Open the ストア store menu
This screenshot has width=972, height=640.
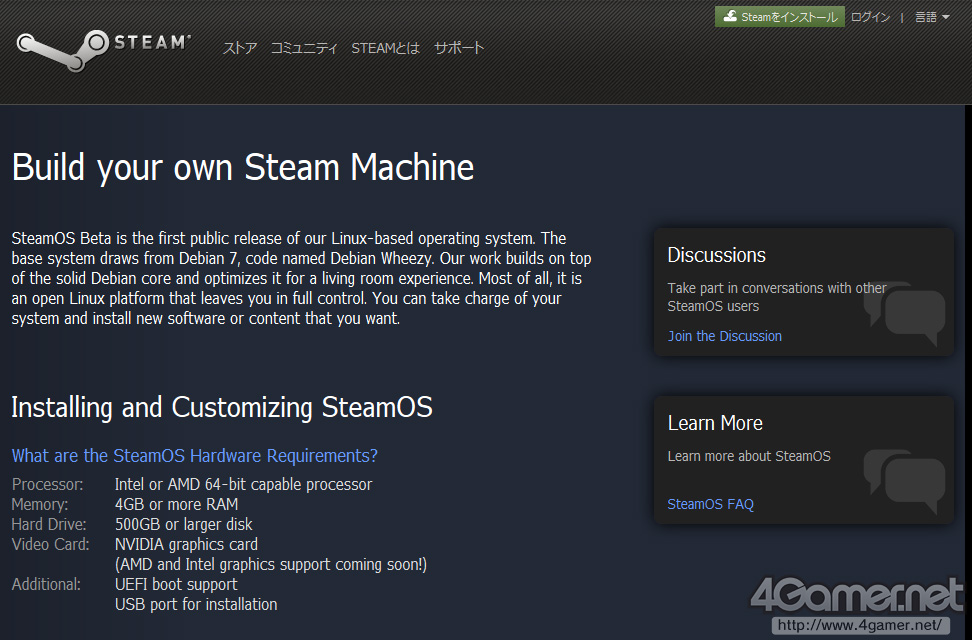(240, 48)
